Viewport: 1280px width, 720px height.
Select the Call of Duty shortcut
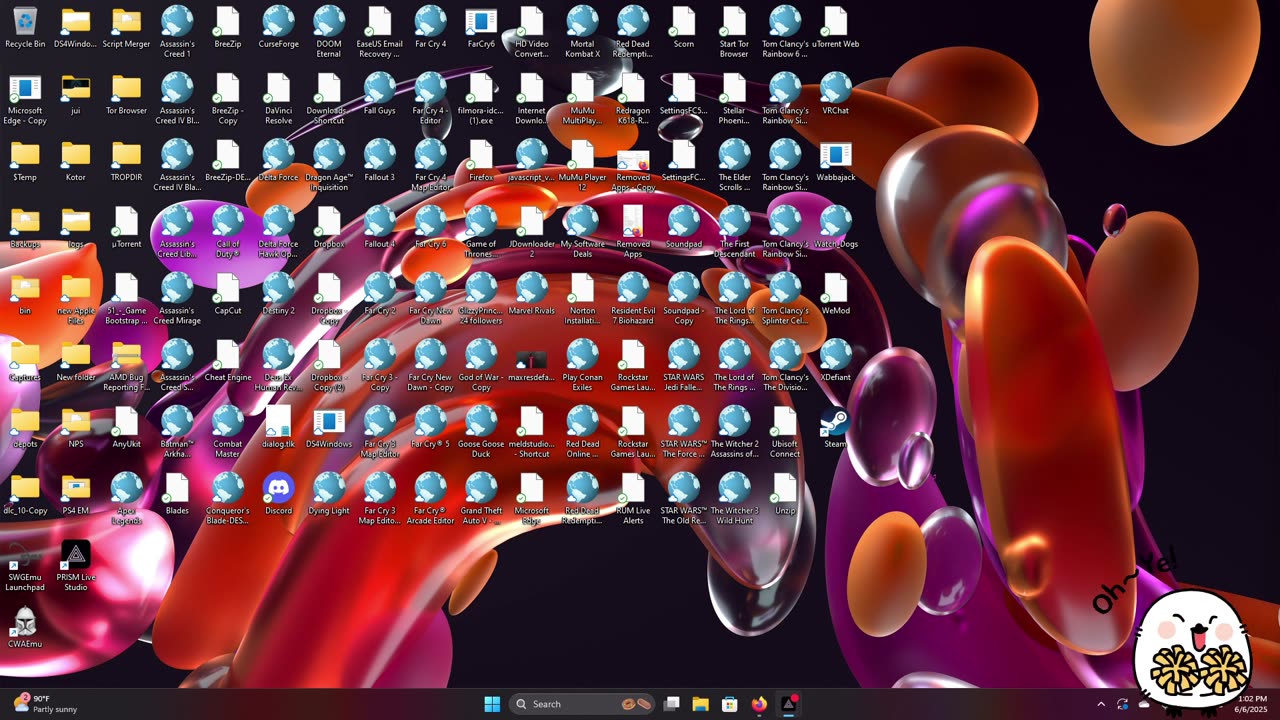[x=228, y=233]
